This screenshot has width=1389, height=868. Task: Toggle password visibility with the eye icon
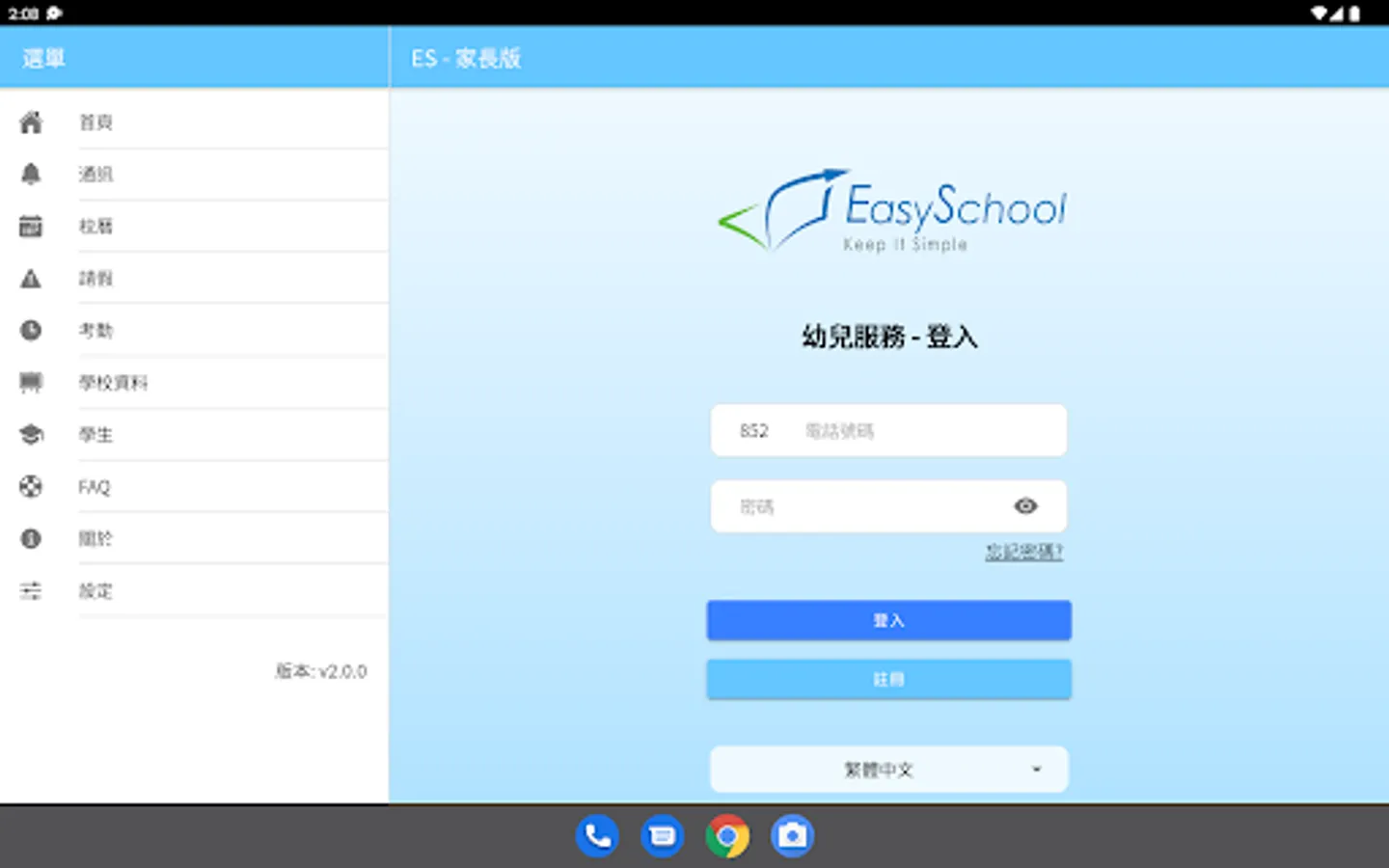[1025, 506]
